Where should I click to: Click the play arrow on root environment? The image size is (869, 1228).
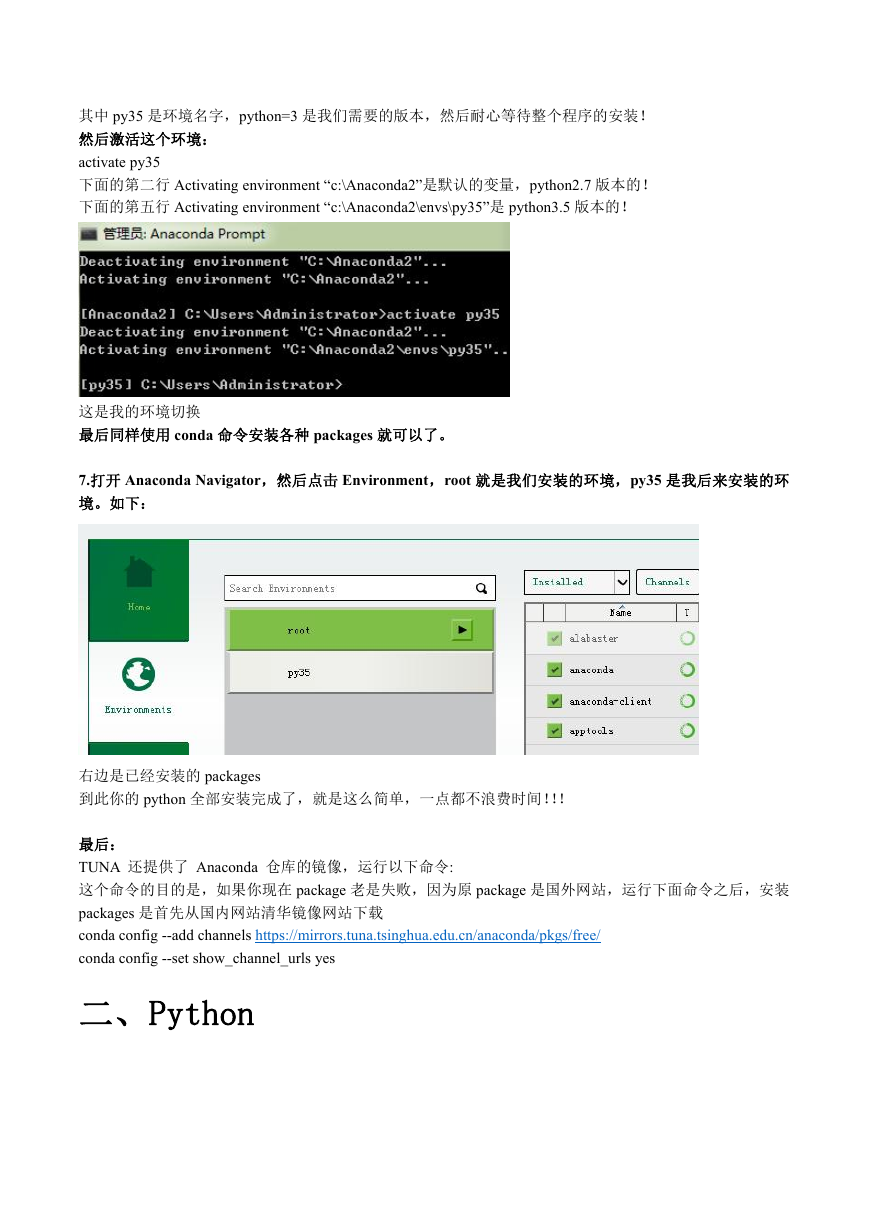click(x=461, y=630)
